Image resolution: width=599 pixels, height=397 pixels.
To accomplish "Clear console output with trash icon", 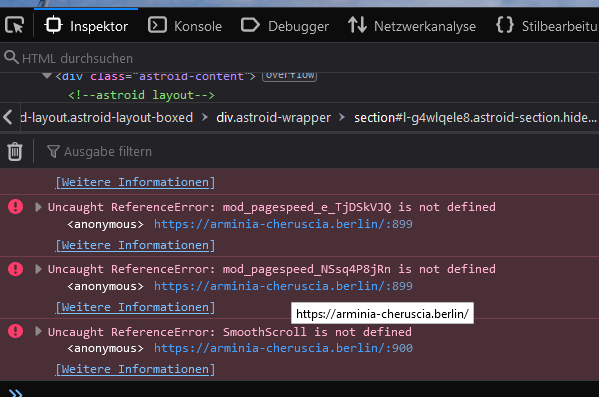I will [15, 151].
